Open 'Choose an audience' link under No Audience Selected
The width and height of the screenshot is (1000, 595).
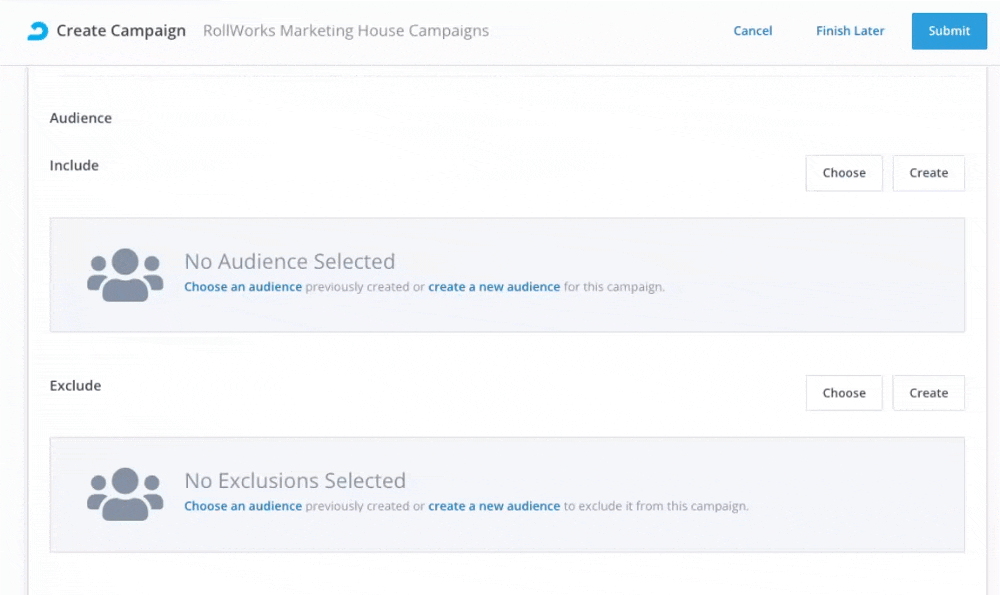coord(243,287)
